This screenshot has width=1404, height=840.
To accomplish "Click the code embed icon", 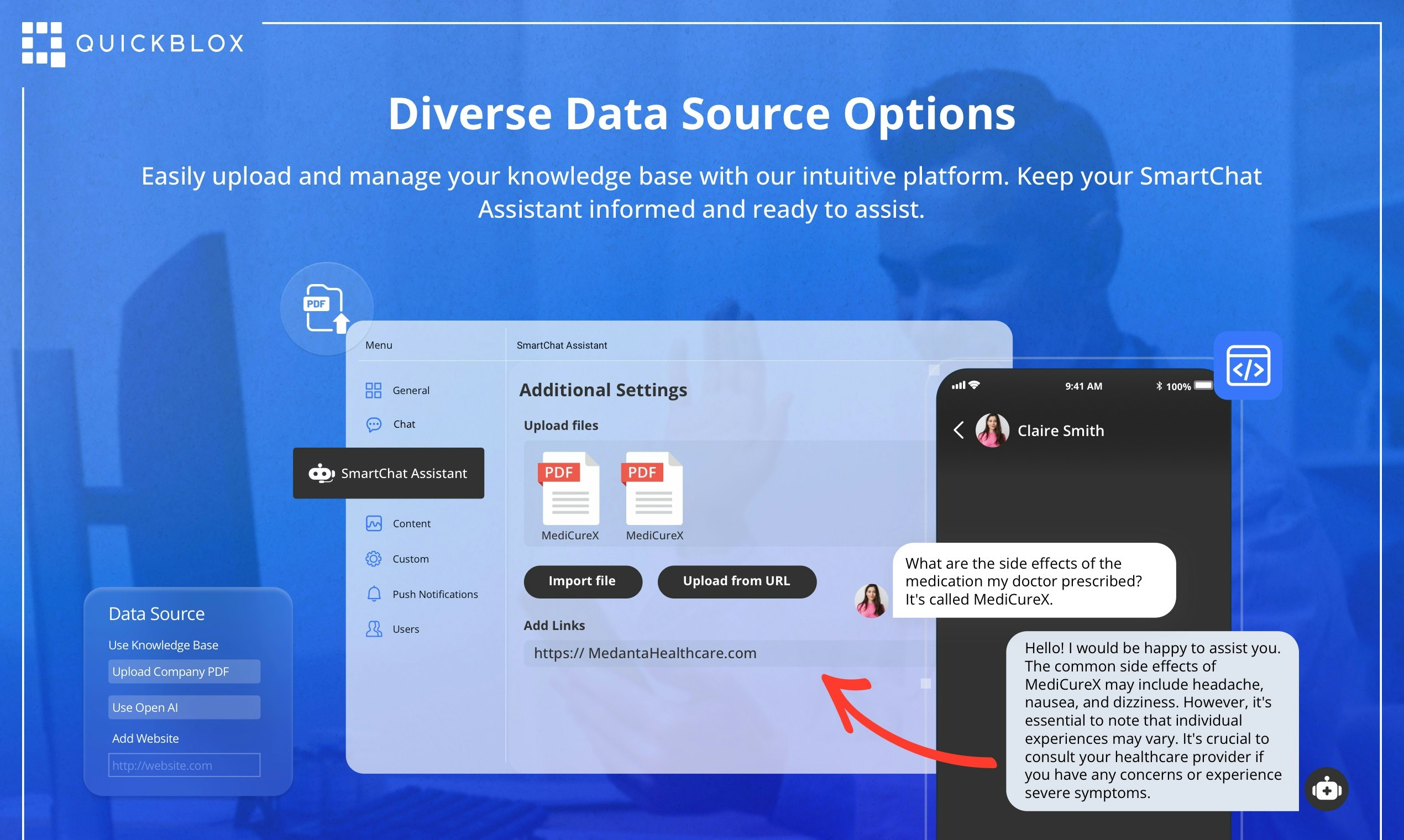I will (x=1248, y=366).
